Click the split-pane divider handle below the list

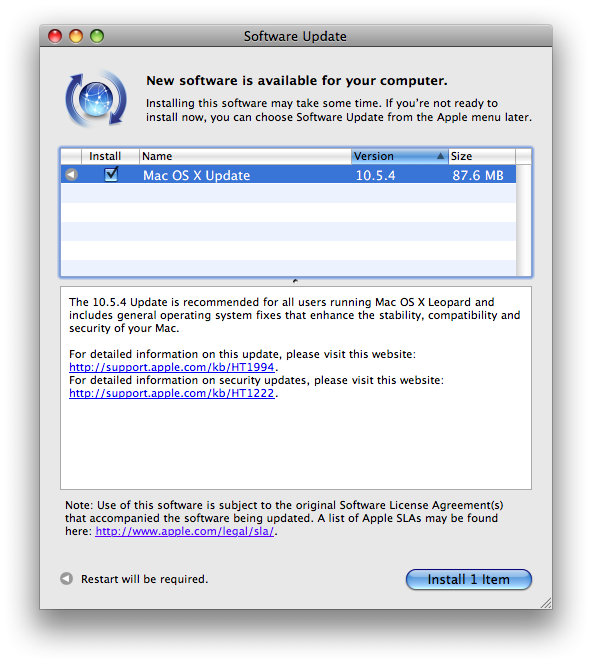point(295,281)
